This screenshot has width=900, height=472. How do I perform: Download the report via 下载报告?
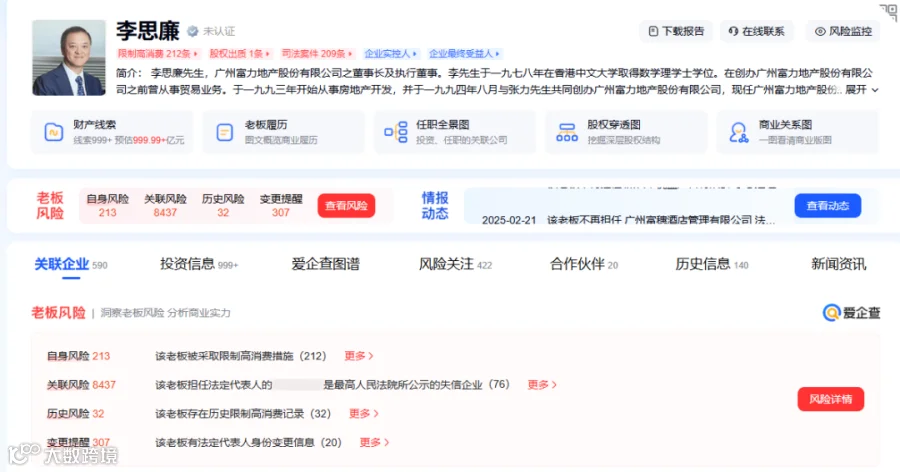[x=676, y=31]
